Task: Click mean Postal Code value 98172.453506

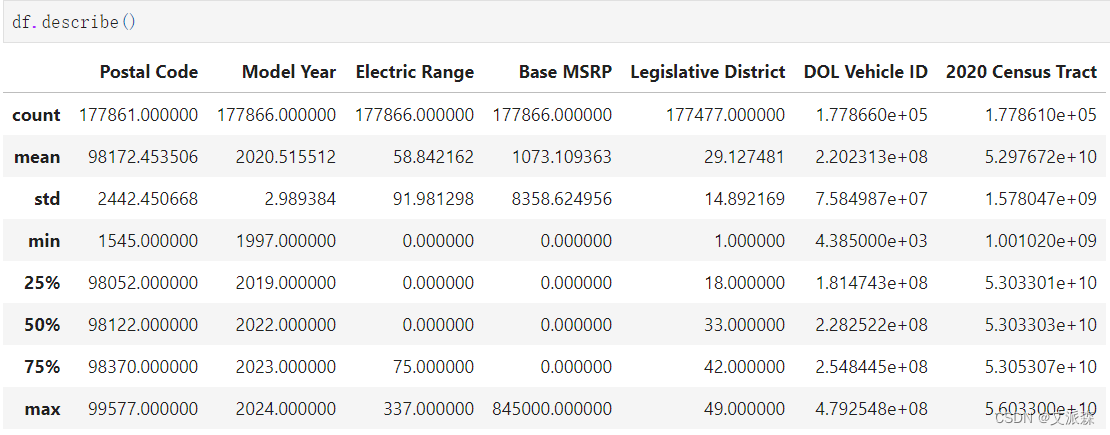Action: (x=143, y=157)
